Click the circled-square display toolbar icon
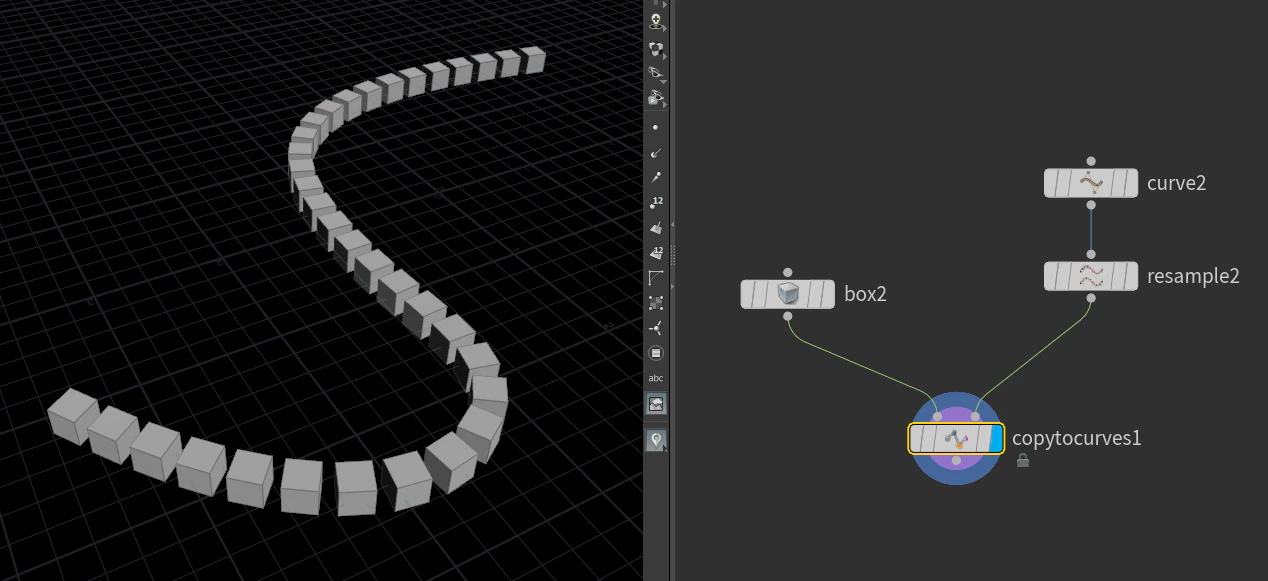Viewport: 1268px width, 581px height. click(x=656, y=353)
